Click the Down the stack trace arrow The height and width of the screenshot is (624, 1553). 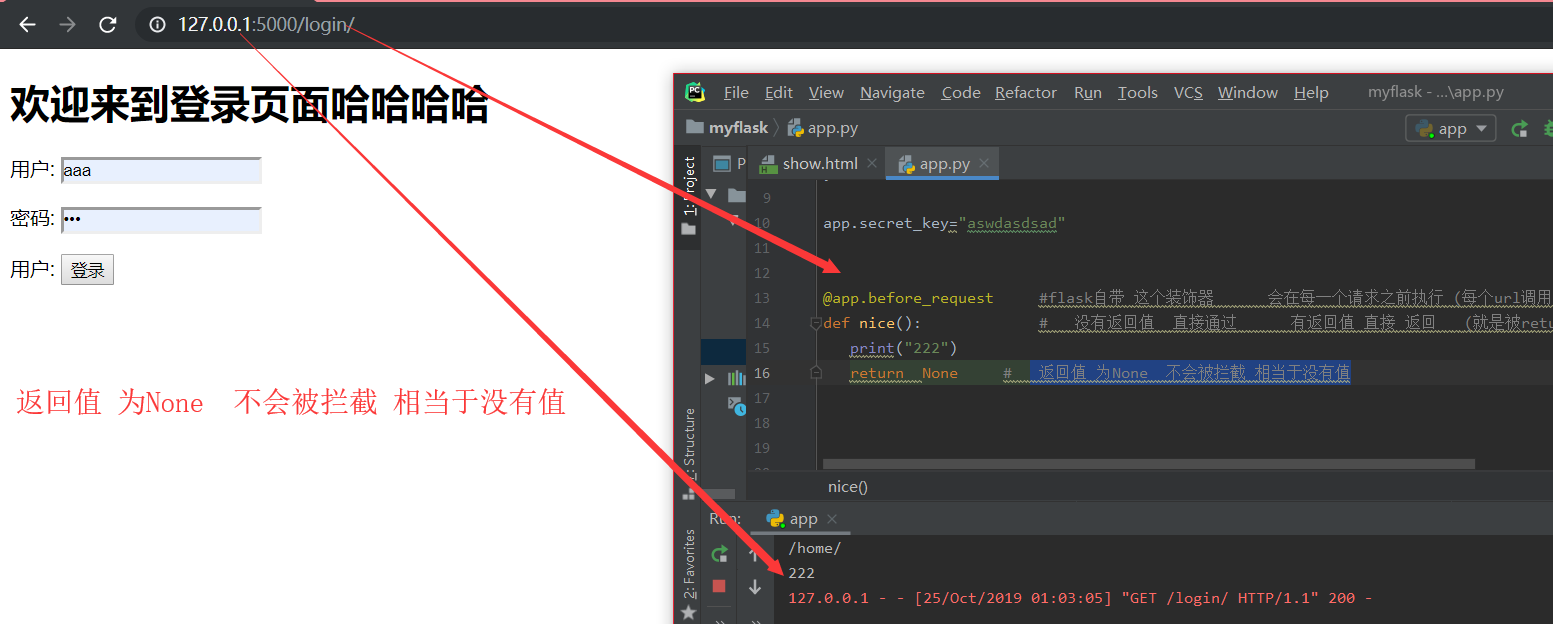pyautogui.click(x=754, y=588)
